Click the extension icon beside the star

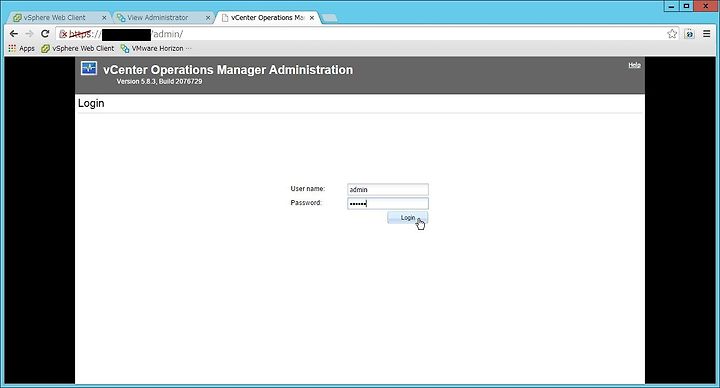click(x=689, y=34)
